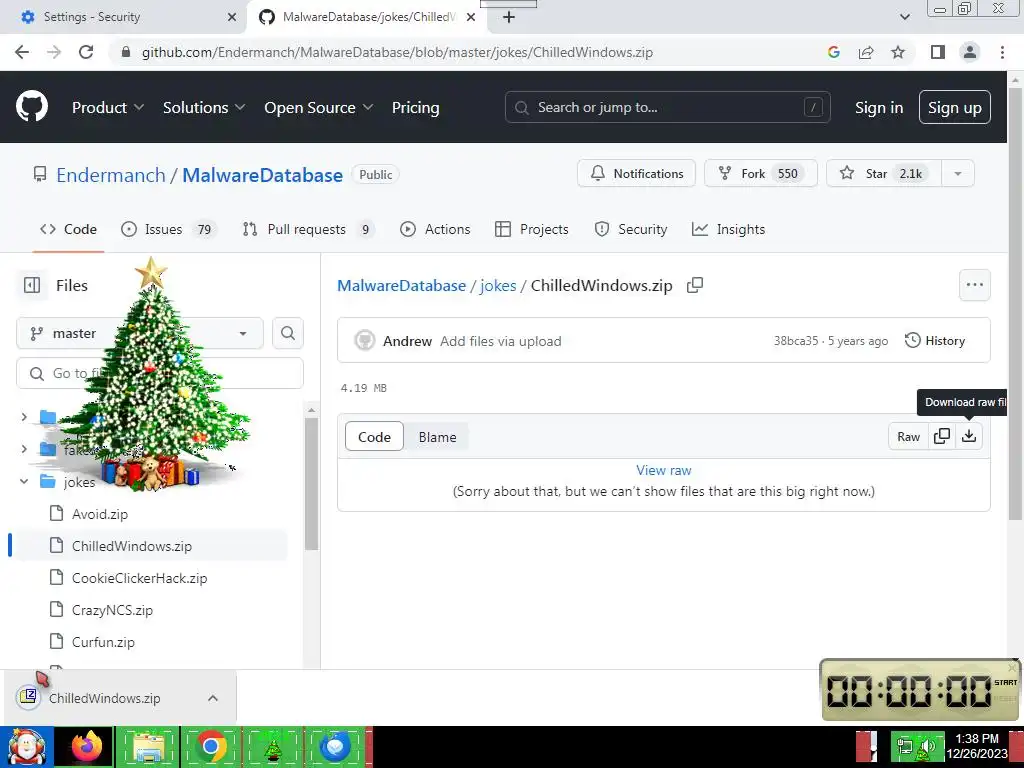Image resolution: width=1024 pixels, height=768 pixels.
Task: Open the three-dot more file actions
Action: point(974,285)
